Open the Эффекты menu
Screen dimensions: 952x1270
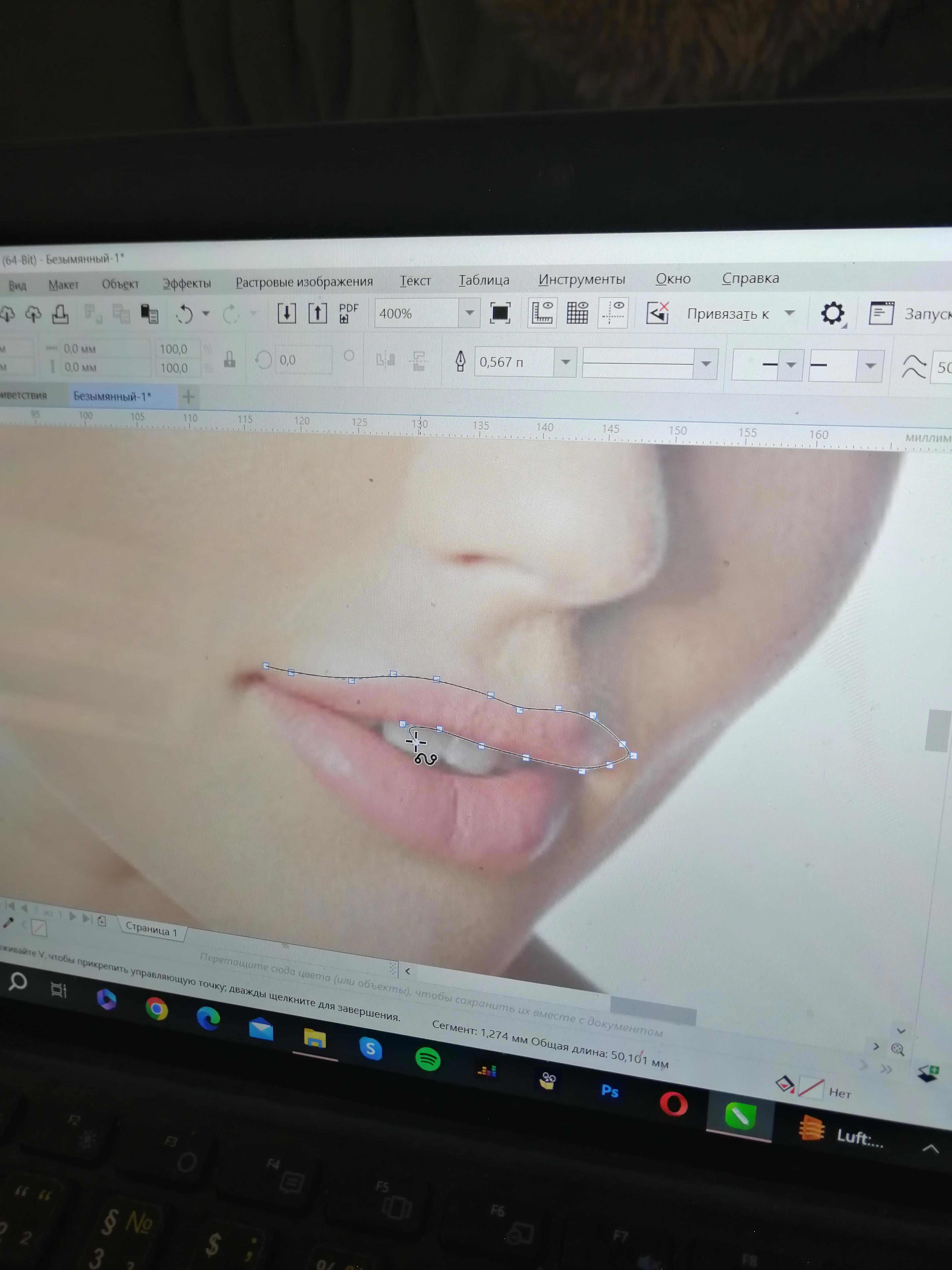(186, 284)
